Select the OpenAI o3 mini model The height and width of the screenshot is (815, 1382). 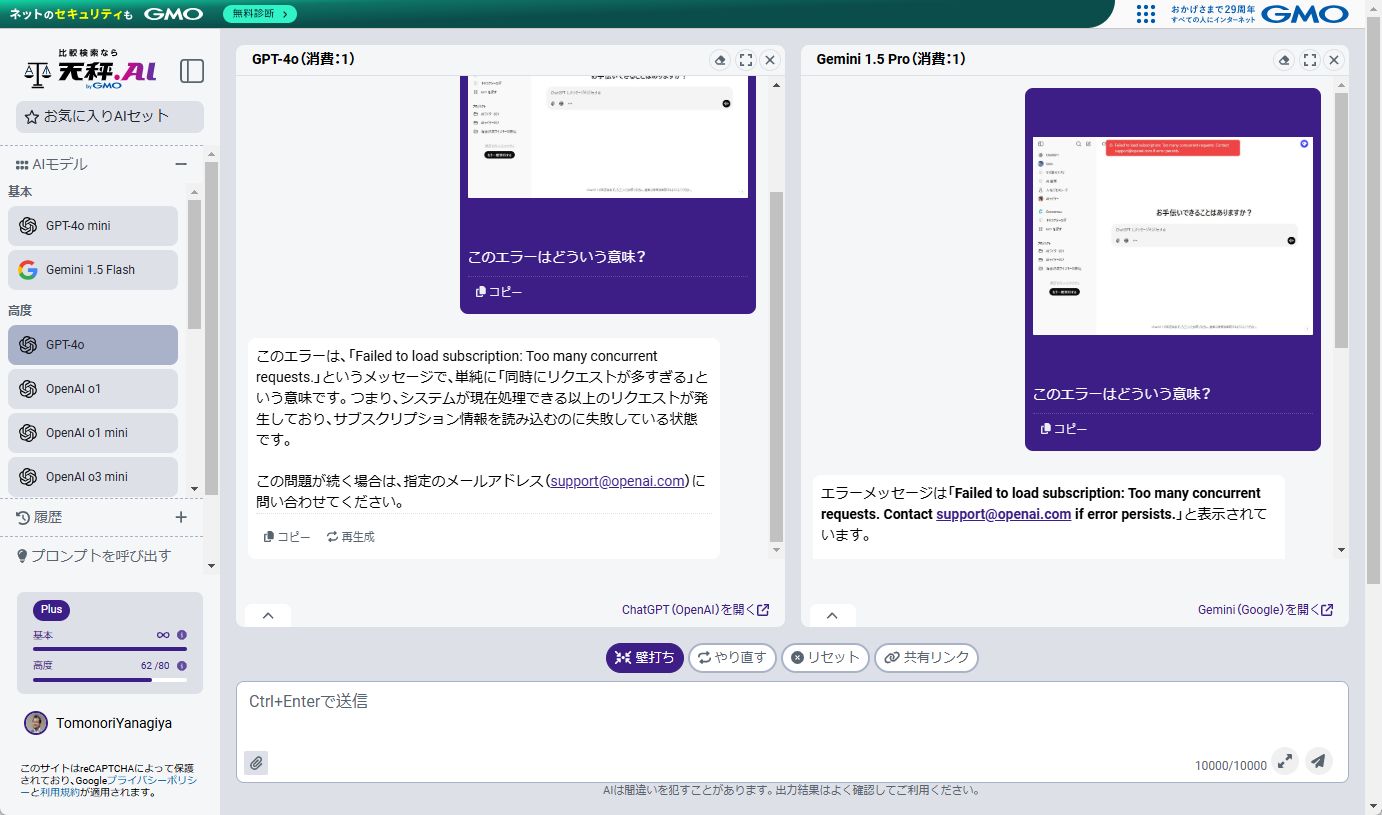(x=92, y=476)
